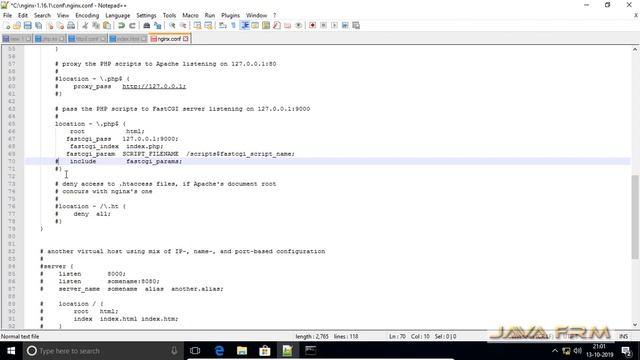This screenshot has width=640, height=360.
Task: Undo the last edit
Action: 121,25
